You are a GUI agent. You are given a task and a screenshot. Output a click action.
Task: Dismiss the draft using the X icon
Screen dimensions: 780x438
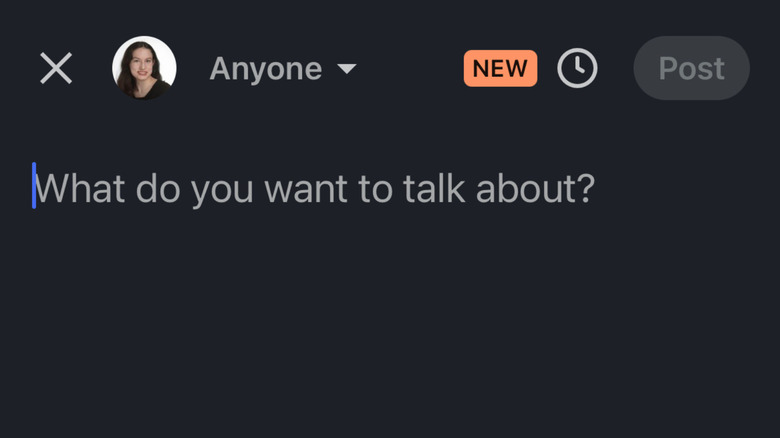56,68
